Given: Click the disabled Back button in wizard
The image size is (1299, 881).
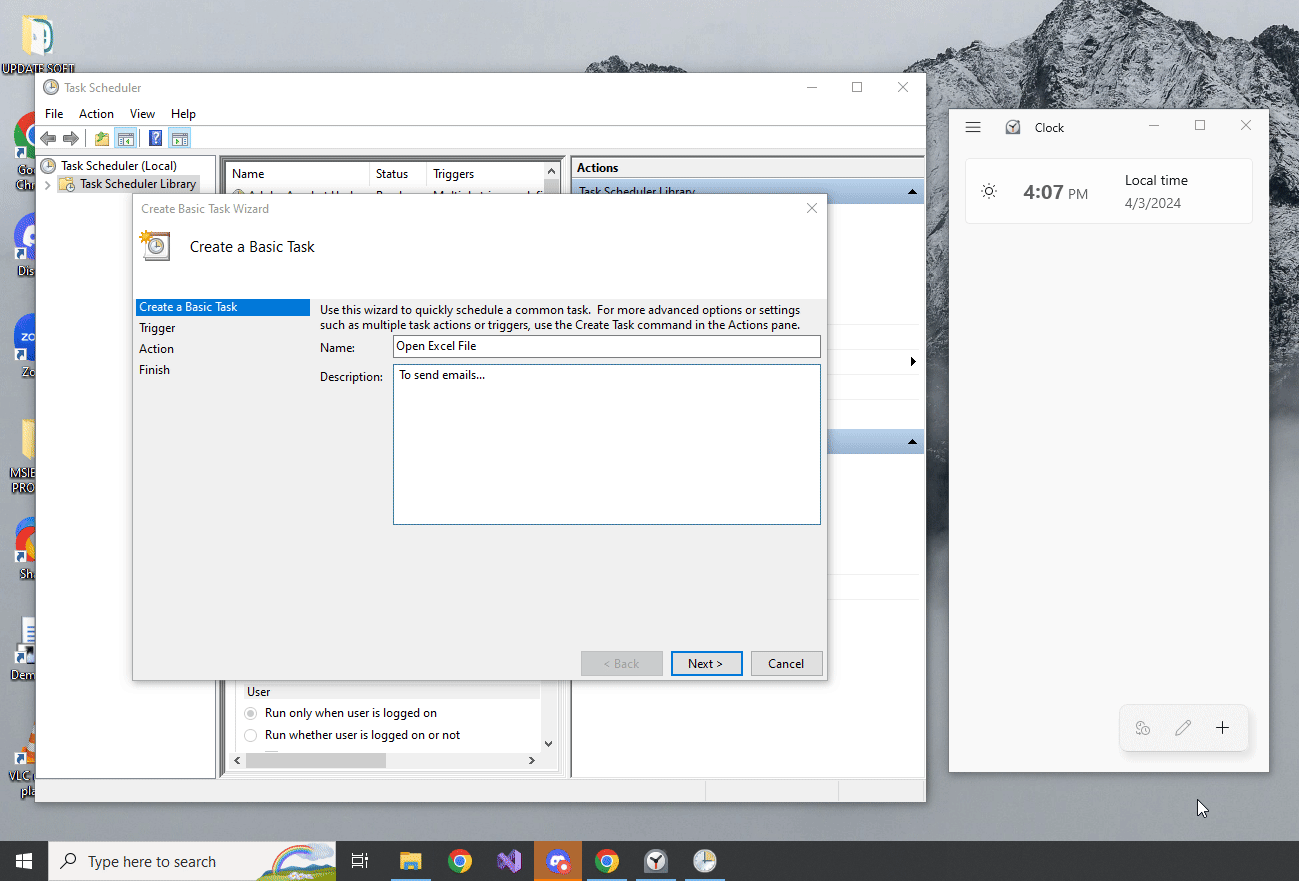Looking at the screenshot, I should click(x=622, y=663).
